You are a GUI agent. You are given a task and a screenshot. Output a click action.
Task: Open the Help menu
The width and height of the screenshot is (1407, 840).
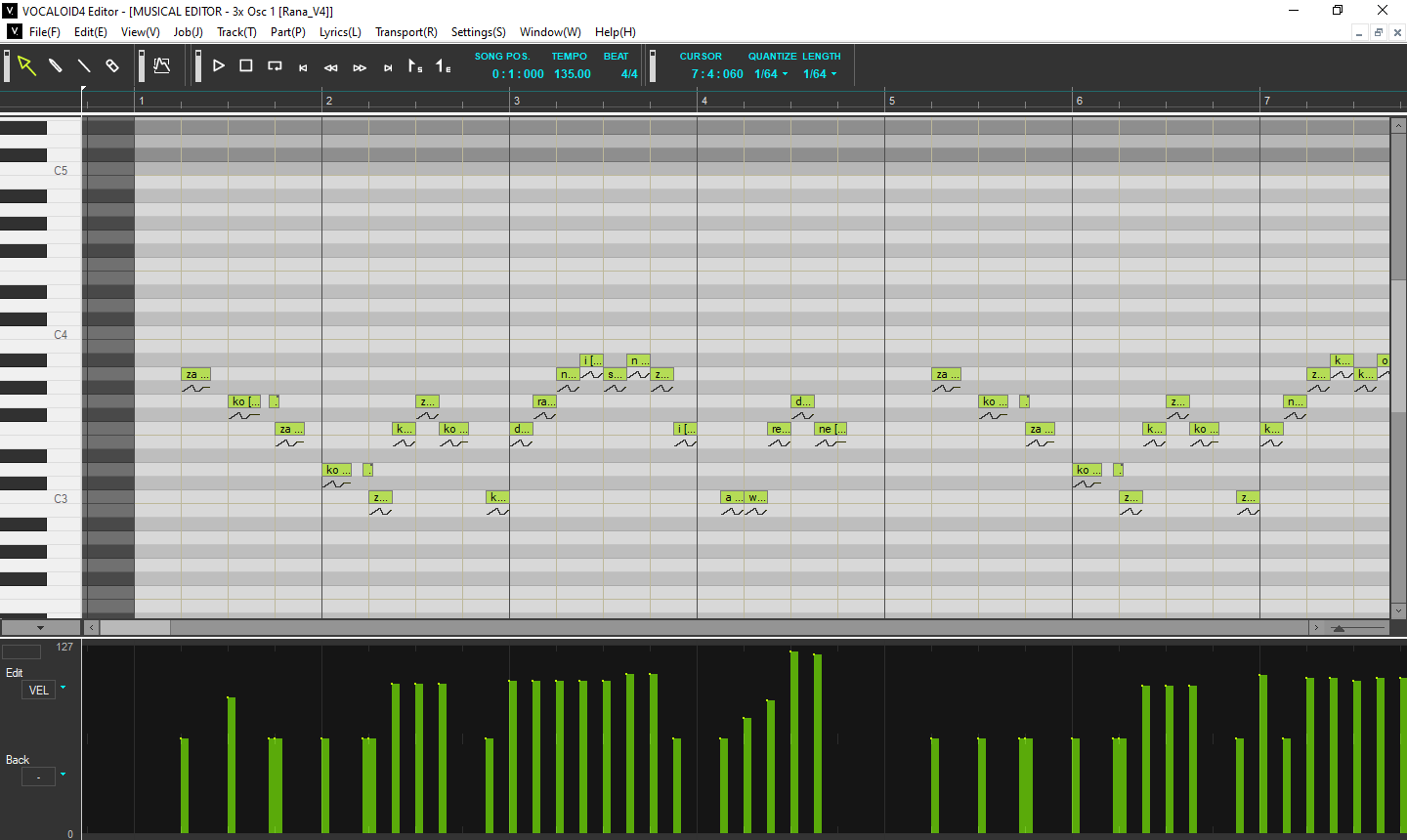coord(616,32)
